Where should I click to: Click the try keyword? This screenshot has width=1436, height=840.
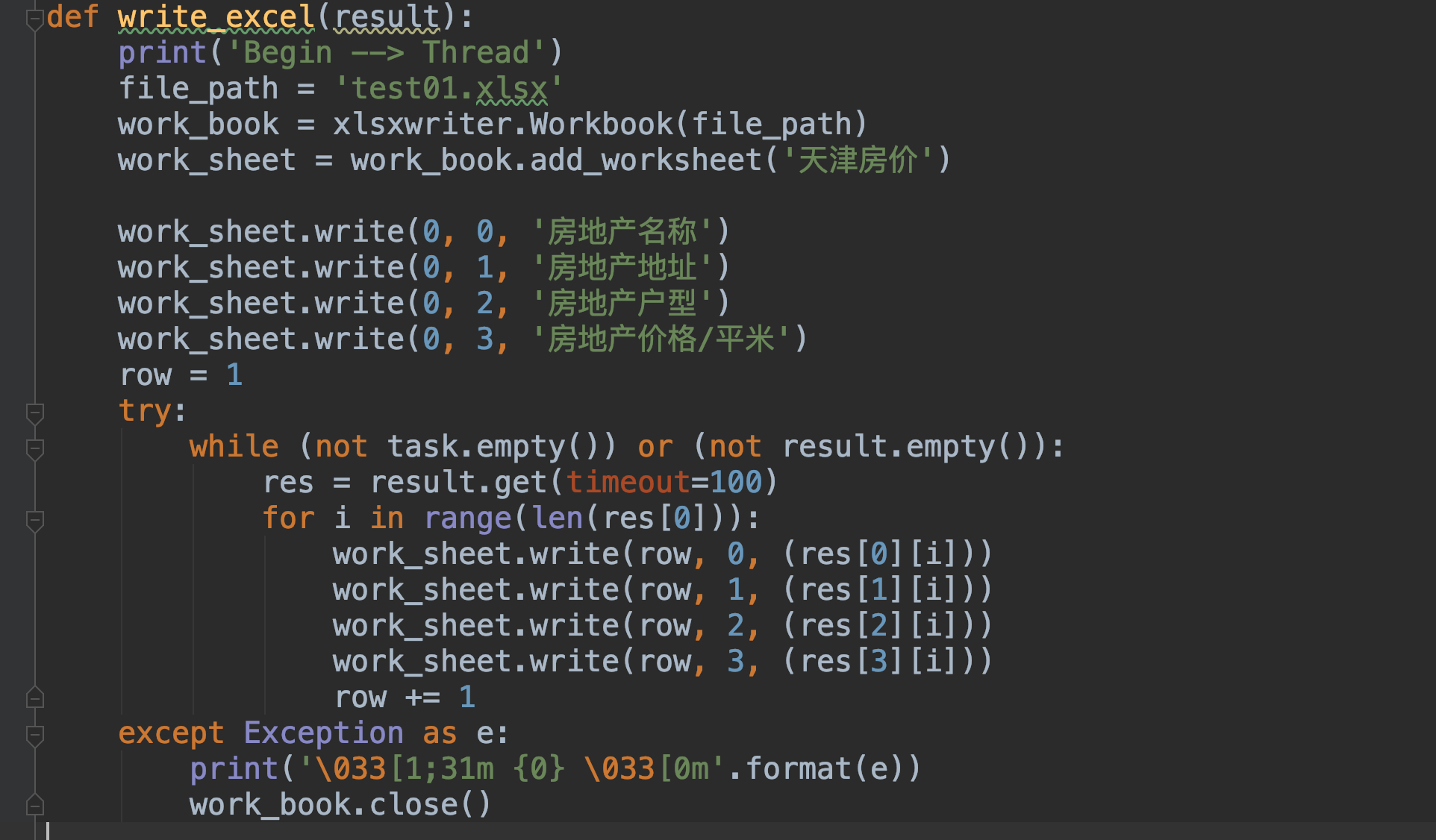click(x=145, y=411)
